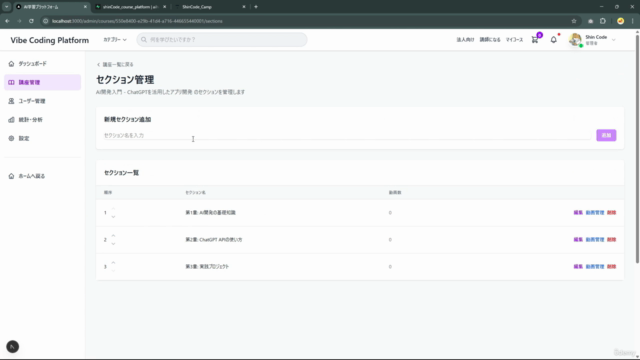Move section 2 up
Screen dimensions: 640x360
coord(113,236)
